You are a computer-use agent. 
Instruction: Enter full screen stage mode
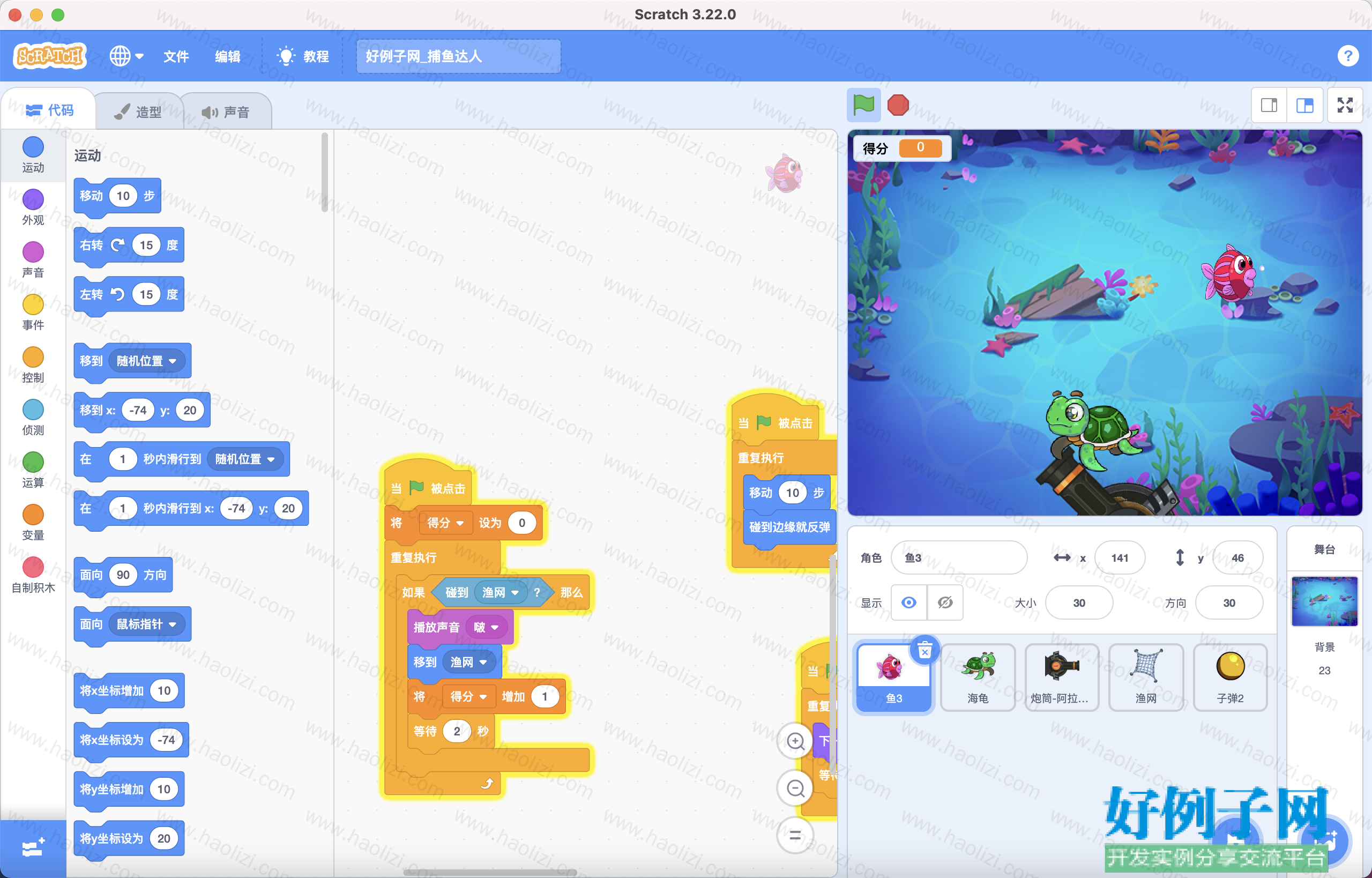pyautogui.click(x=1345, y=105)
